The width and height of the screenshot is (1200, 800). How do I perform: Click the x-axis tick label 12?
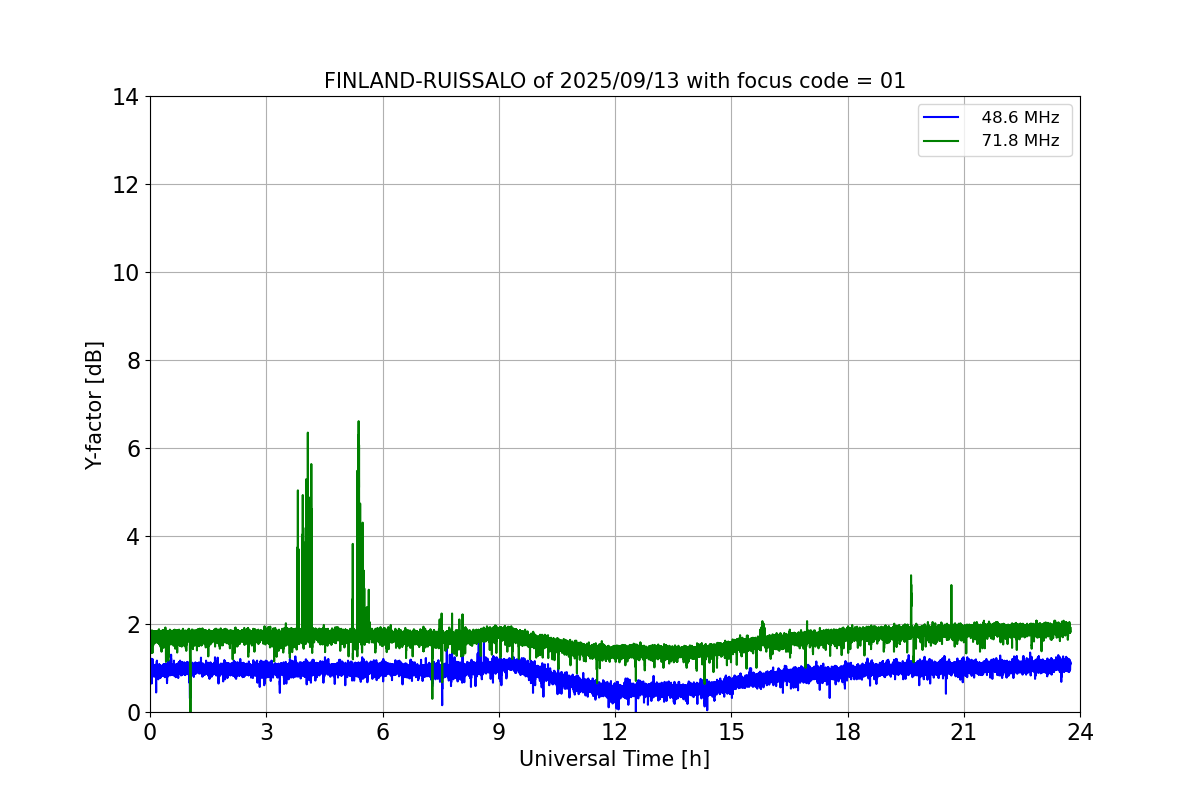[x=615, y=732]
